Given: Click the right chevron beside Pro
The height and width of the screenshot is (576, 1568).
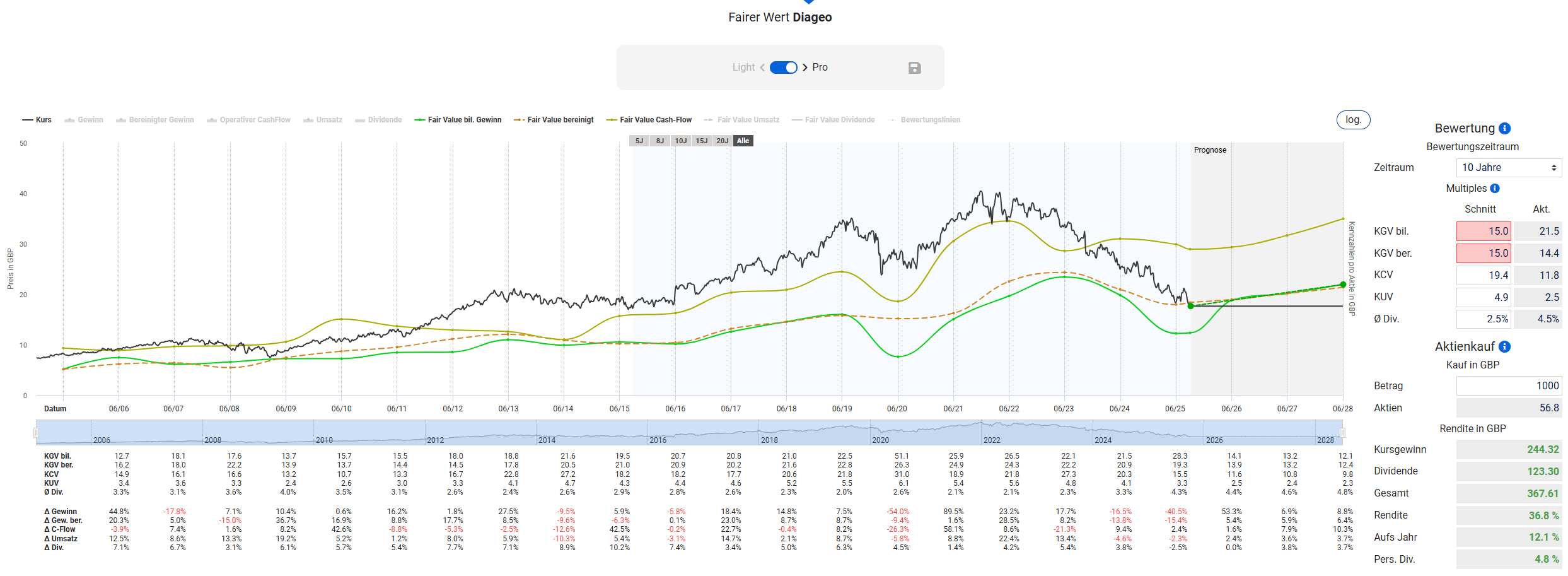Looking at the screenshot, I should point(805,68).
